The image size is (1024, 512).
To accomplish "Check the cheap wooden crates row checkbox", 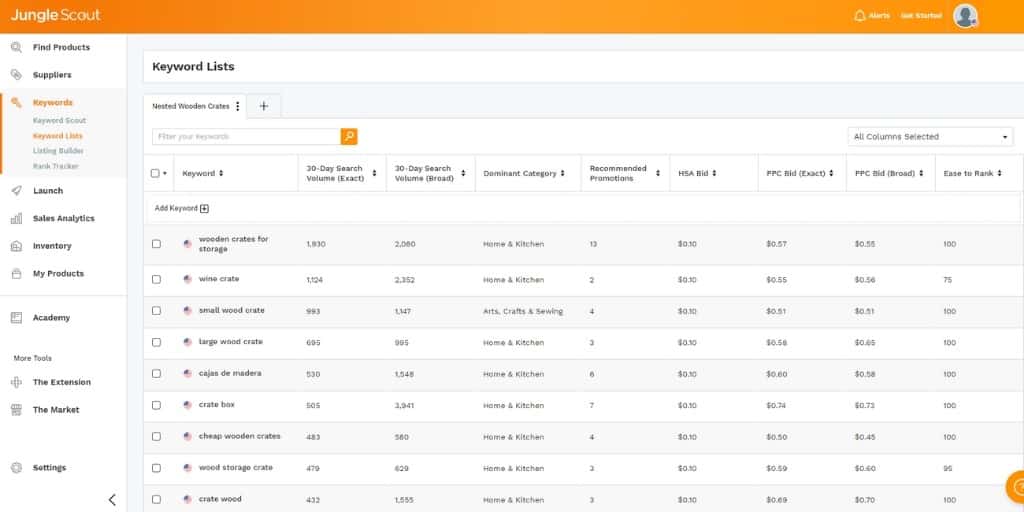I will 156,436.
